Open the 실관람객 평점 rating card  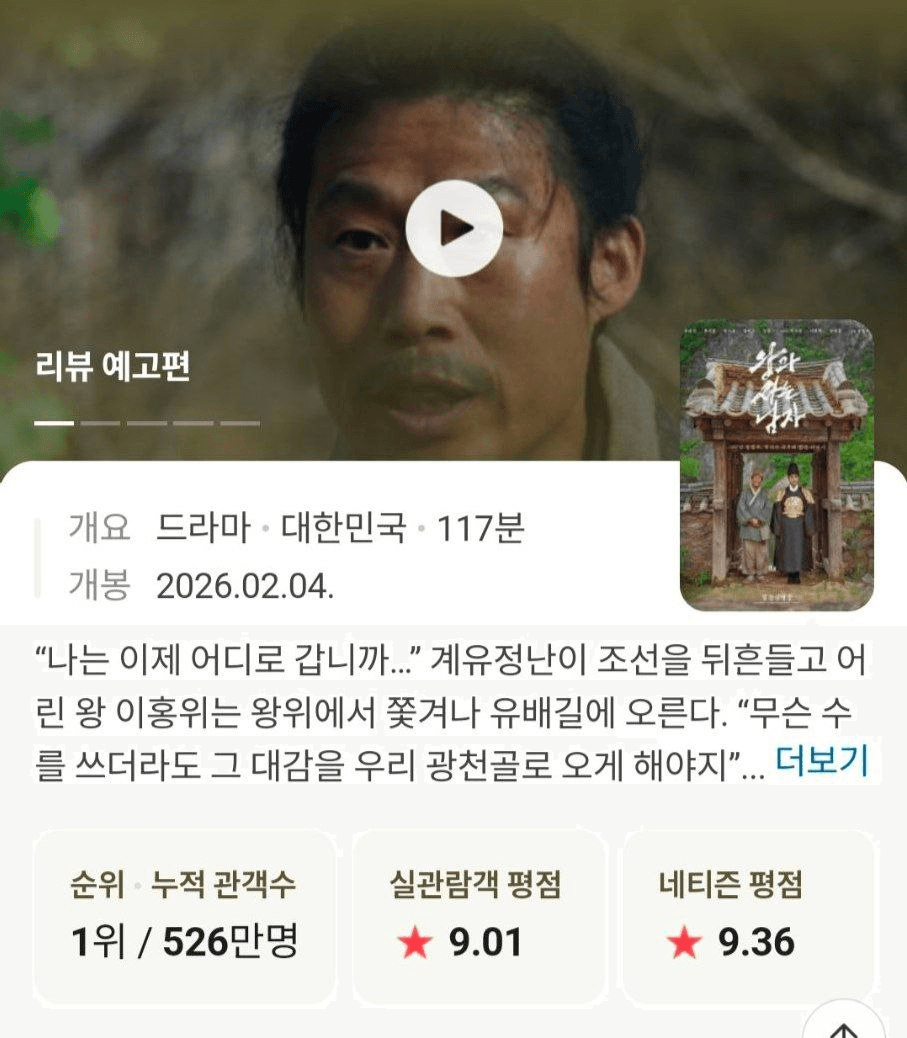pyautogui.click(x=479, y=918)
